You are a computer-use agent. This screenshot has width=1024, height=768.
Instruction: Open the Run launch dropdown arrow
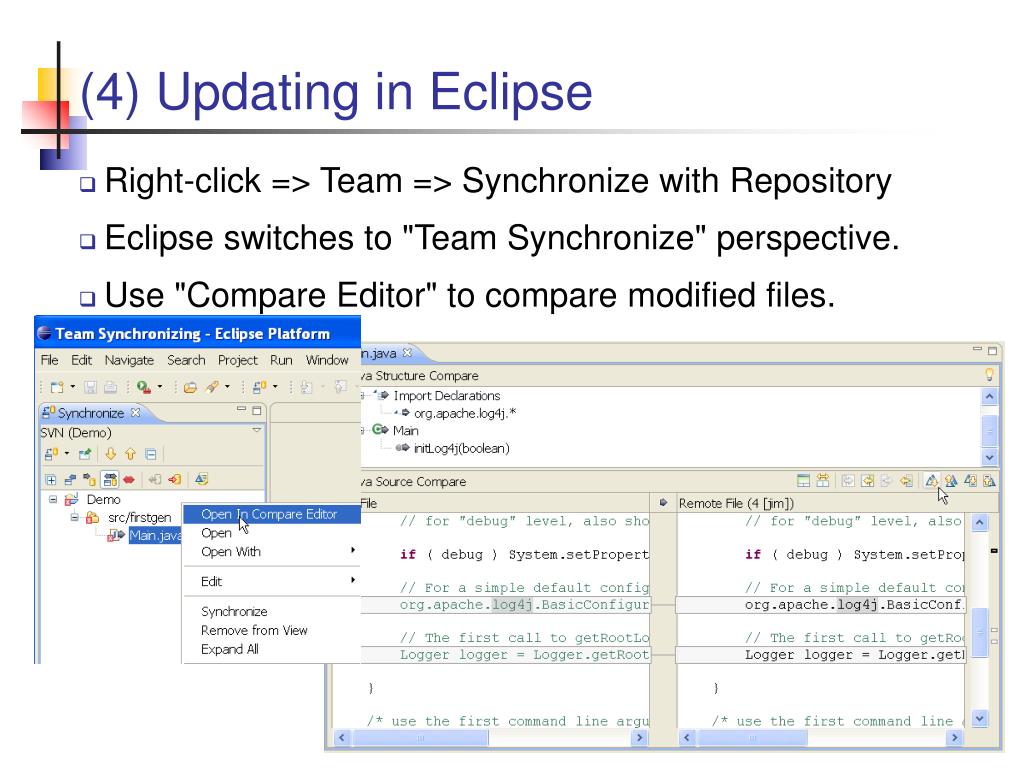click(x=159, y=387)
